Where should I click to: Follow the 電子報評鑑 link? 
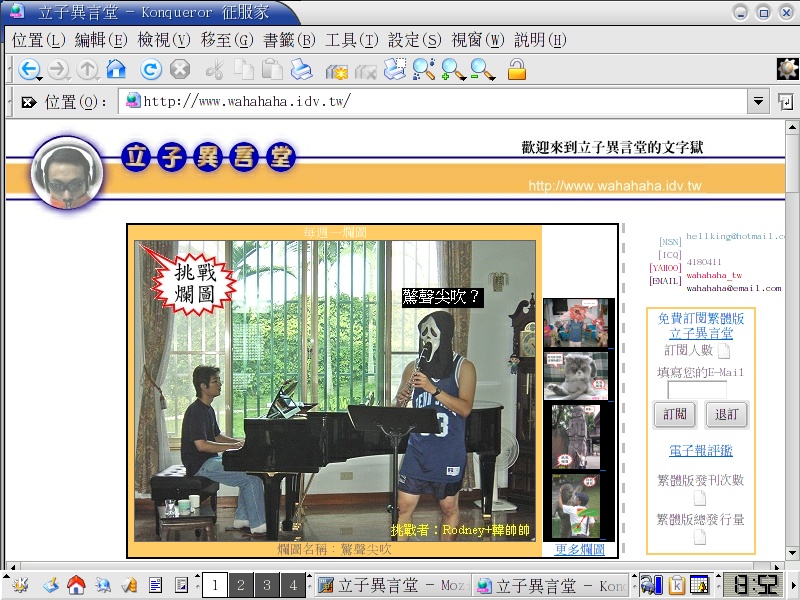[700, 451]
